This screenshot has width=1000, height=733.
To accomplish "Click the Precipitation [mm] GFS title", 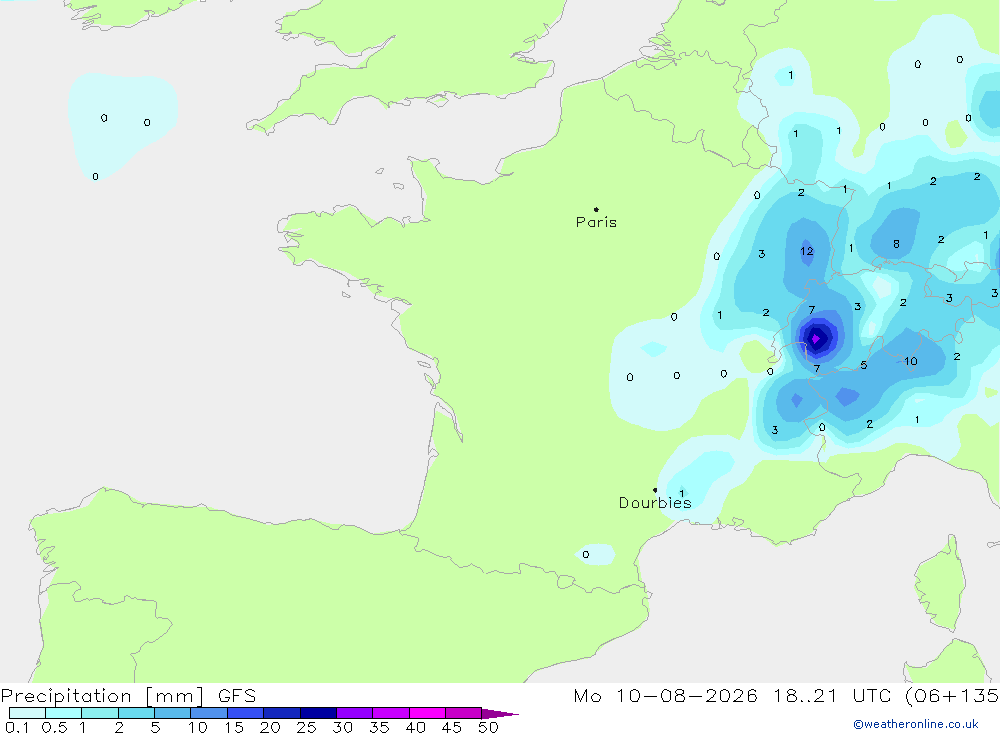I will pyautogui.click(x=128, y=695).
